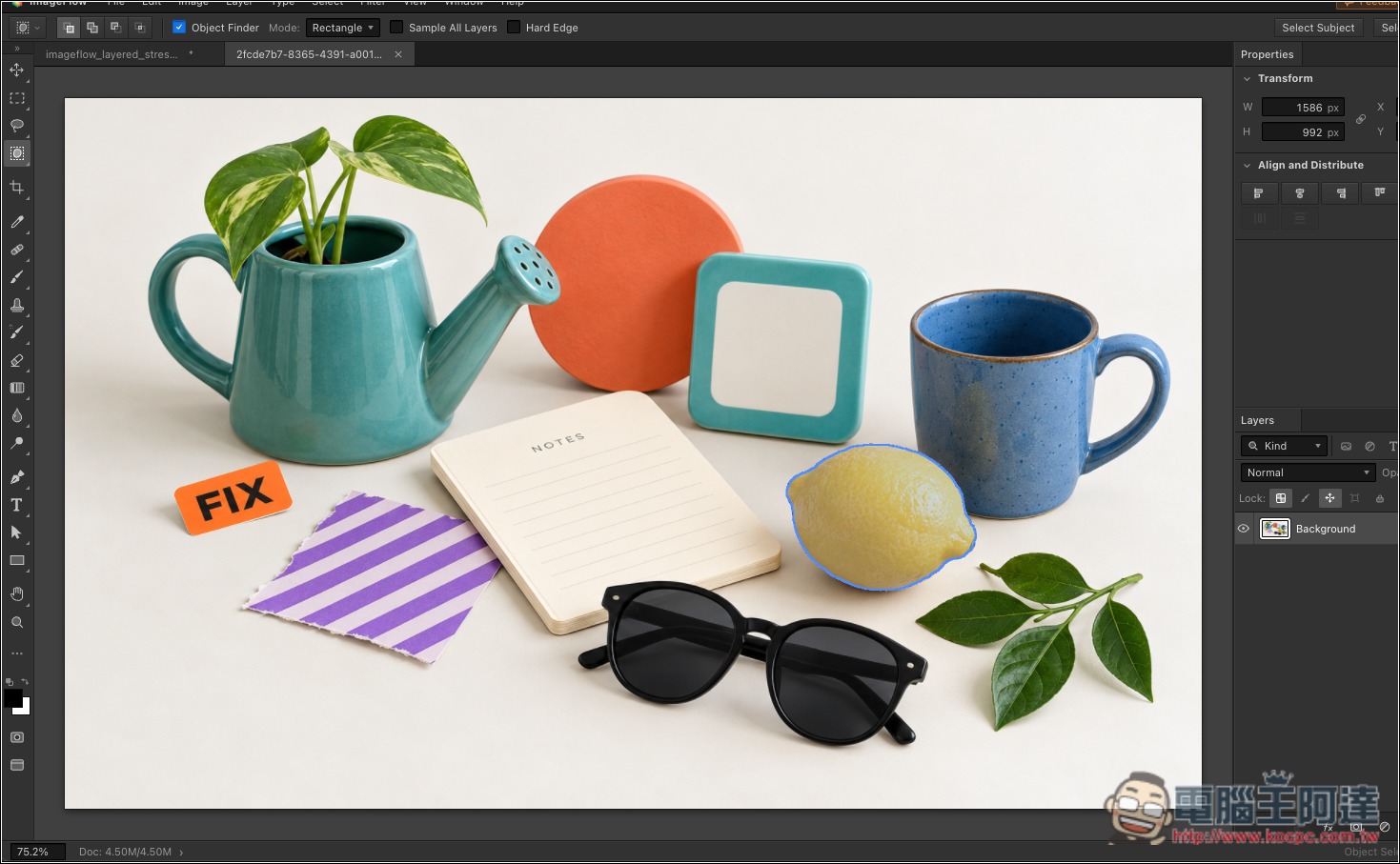The width and height of the screenshot is (1400, 864).
Task: Toggle Quick Mask mode icon
Action: (x=17, y=737)
